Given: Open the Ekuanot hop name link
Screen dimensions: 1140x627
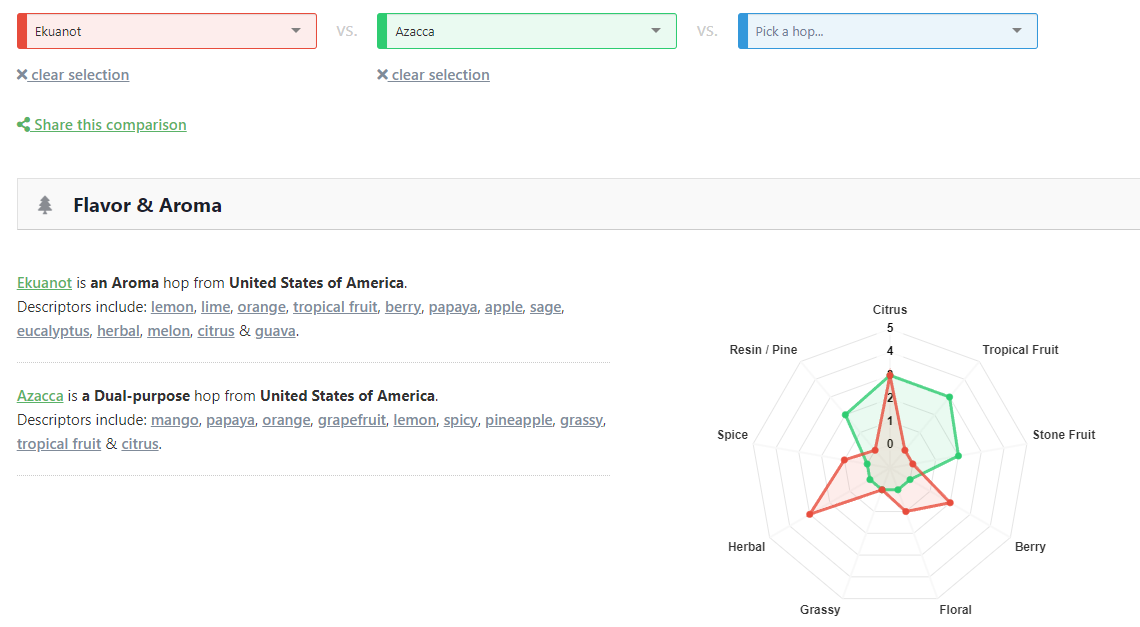Looking at the screenshot, I should click(x=44, y=283).
